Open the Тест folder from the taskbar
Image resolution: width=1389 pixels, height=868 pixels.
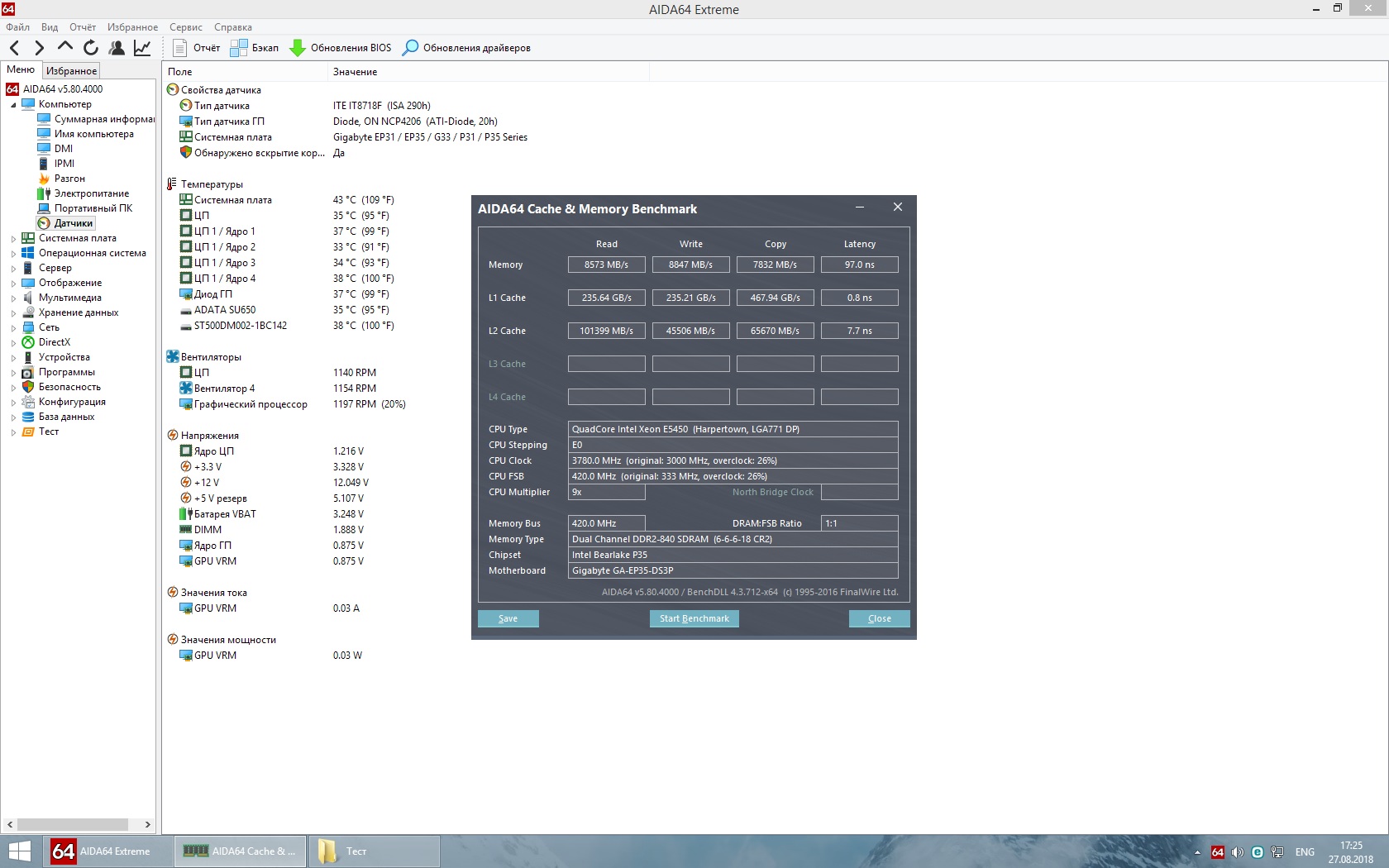[374, 851]
